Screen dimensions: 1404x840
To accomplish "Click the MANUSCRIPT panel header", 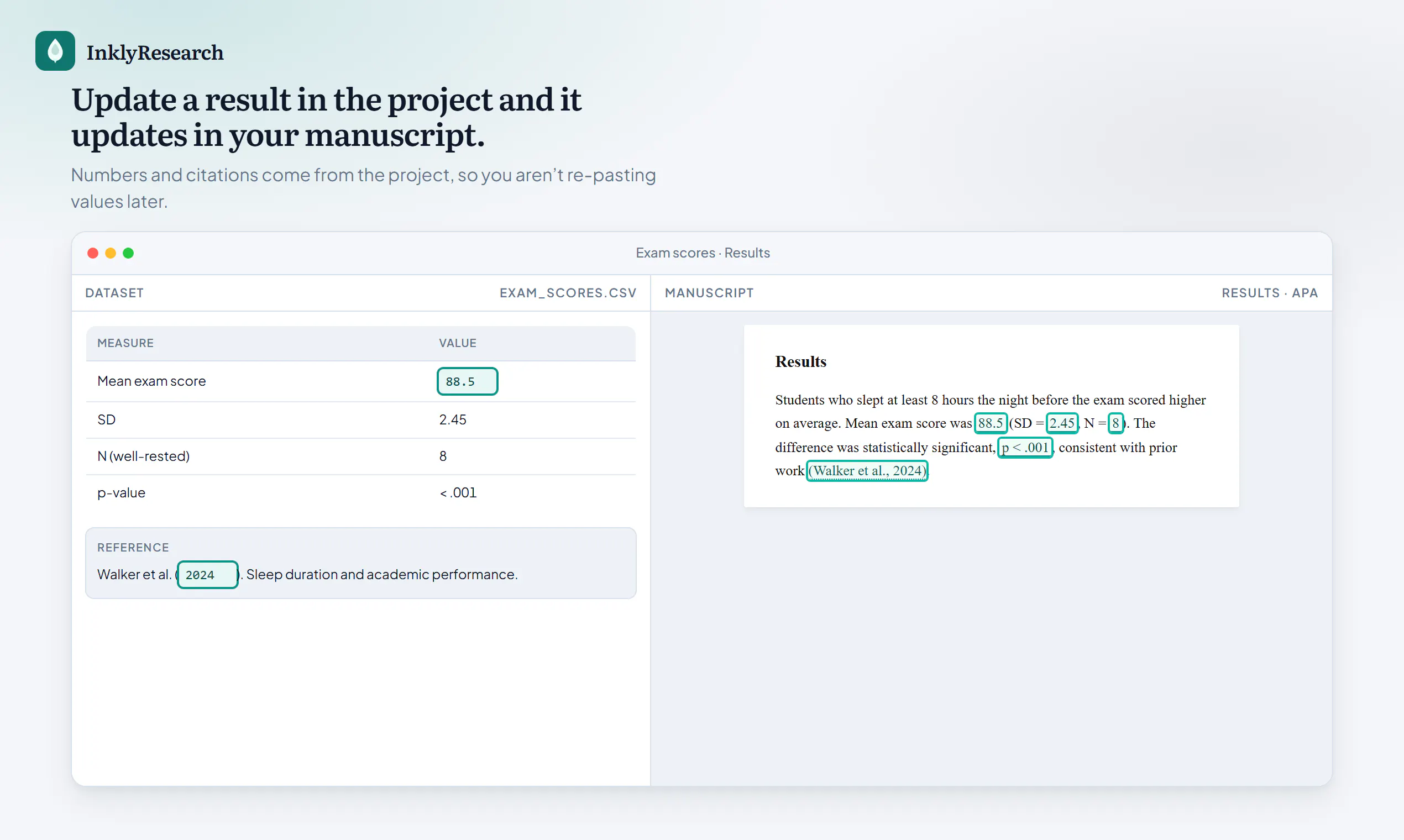I will [x=709, y=293].
